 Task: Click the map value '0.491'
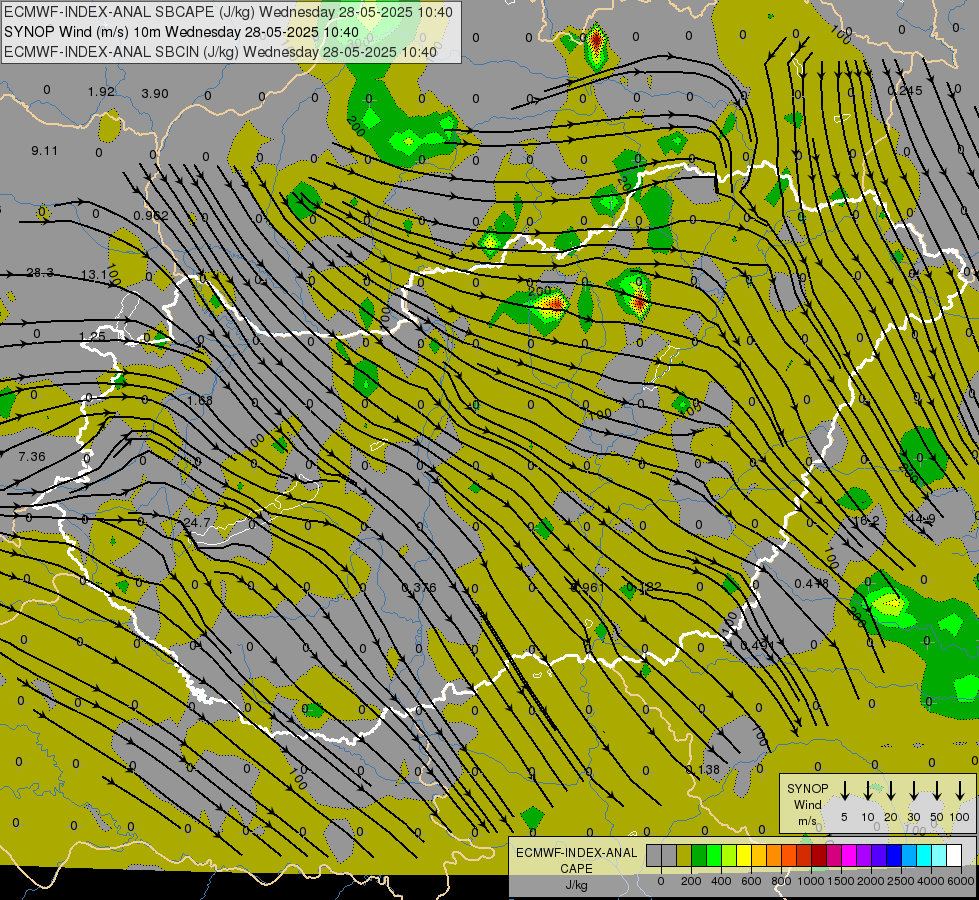coord(757,645)
